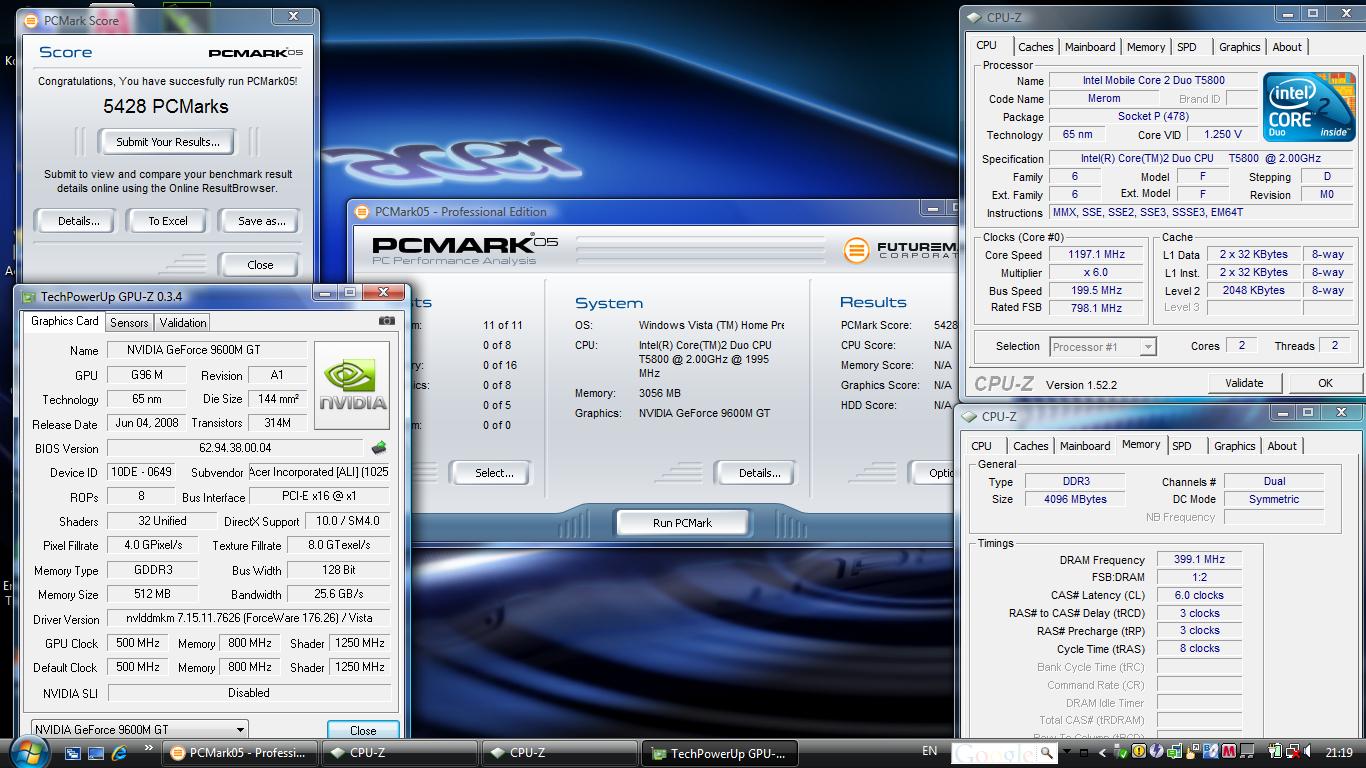
Task: Open the GPU-Z Validation tab
Action: tap(183, 322)
